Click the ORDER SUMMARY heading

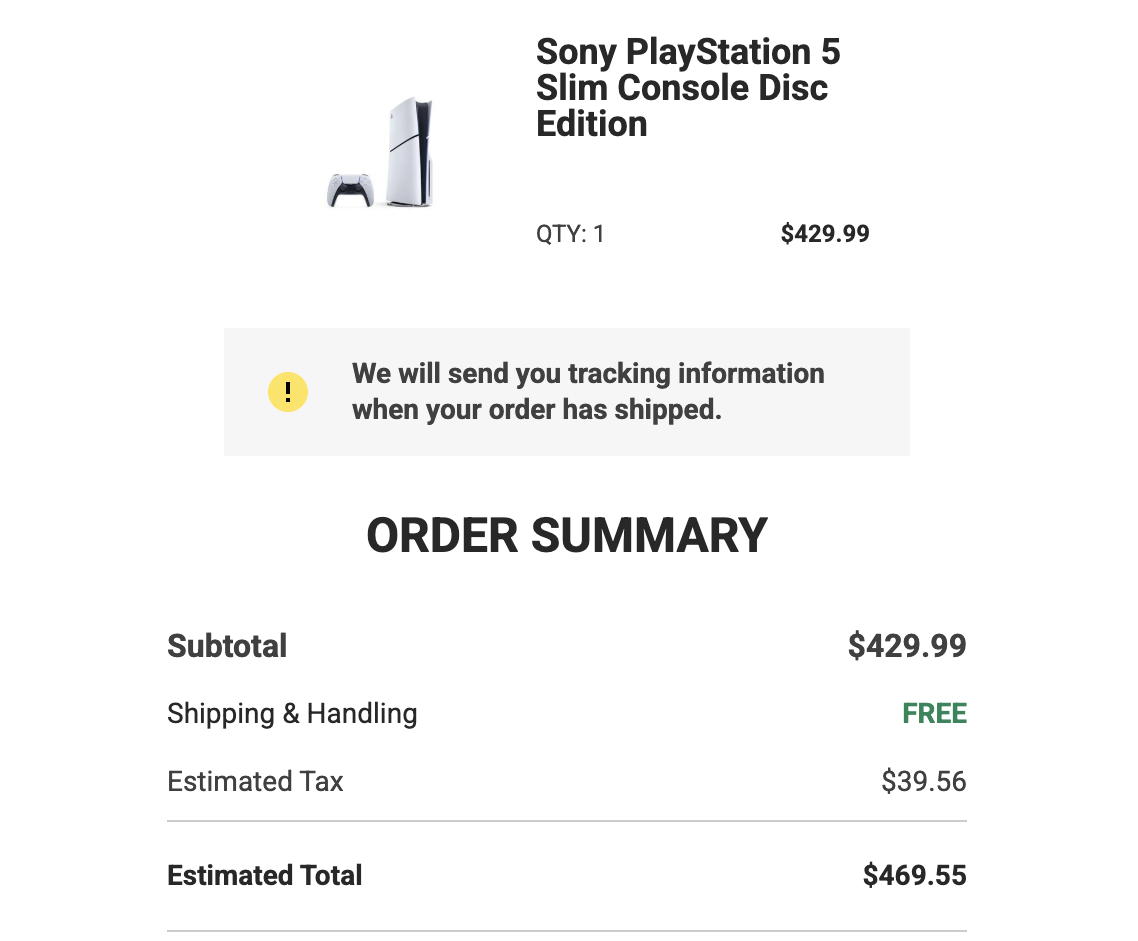point(567,535)
